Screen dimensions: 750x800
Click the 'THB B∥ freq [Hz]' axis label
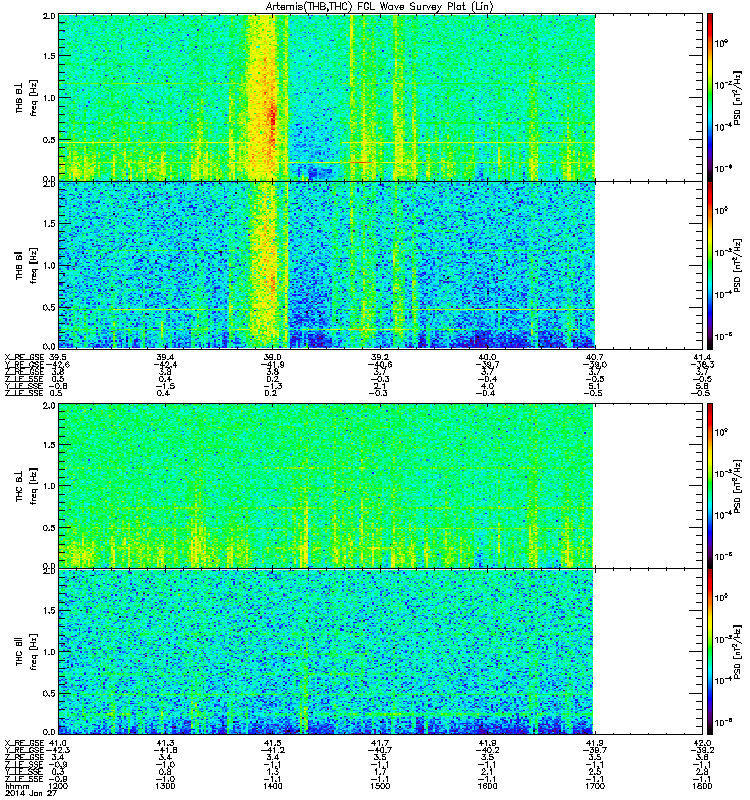(26, 265)
